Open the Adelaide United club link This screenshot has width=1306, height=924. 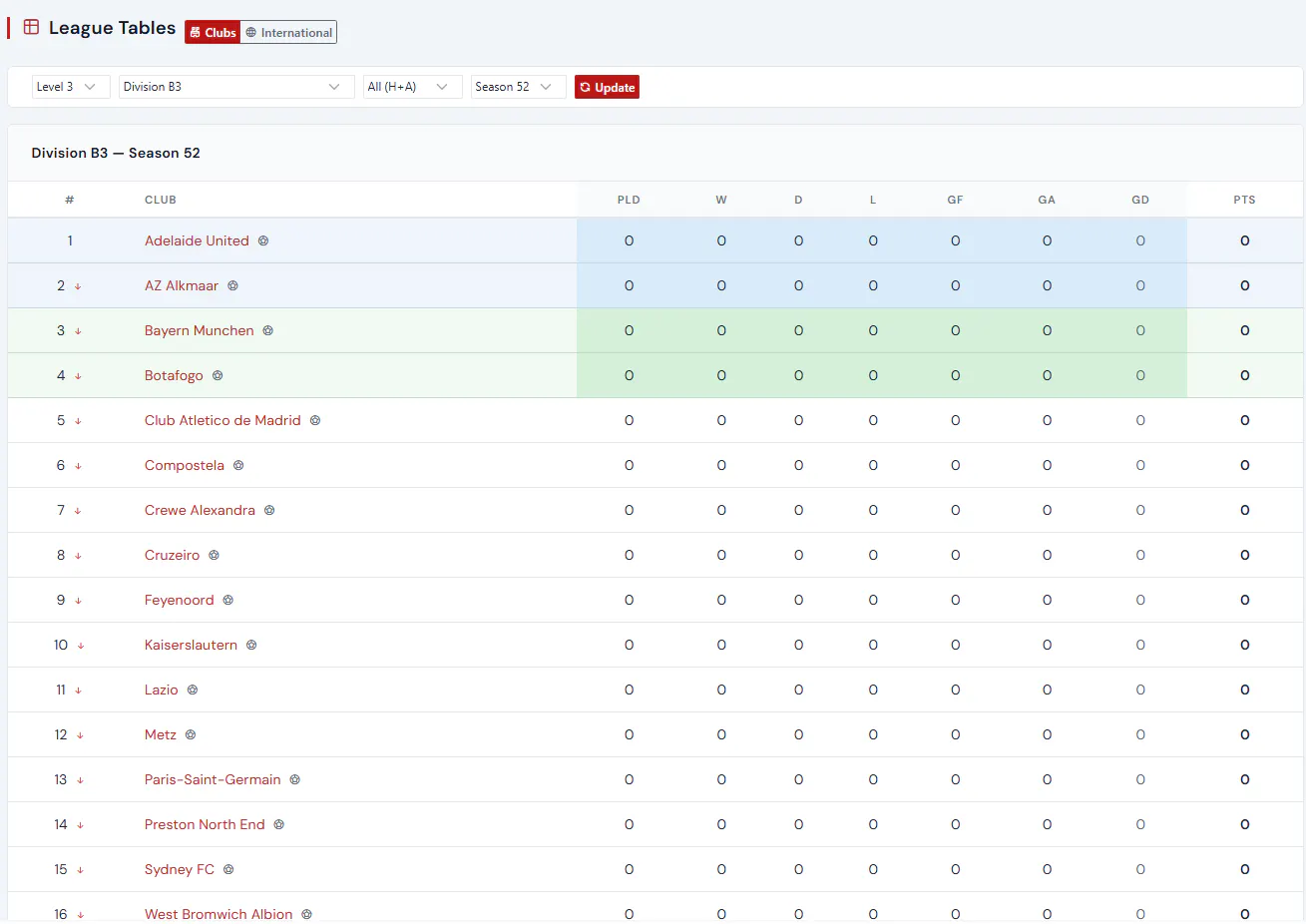pyautogui.click(x=197, y=240)
